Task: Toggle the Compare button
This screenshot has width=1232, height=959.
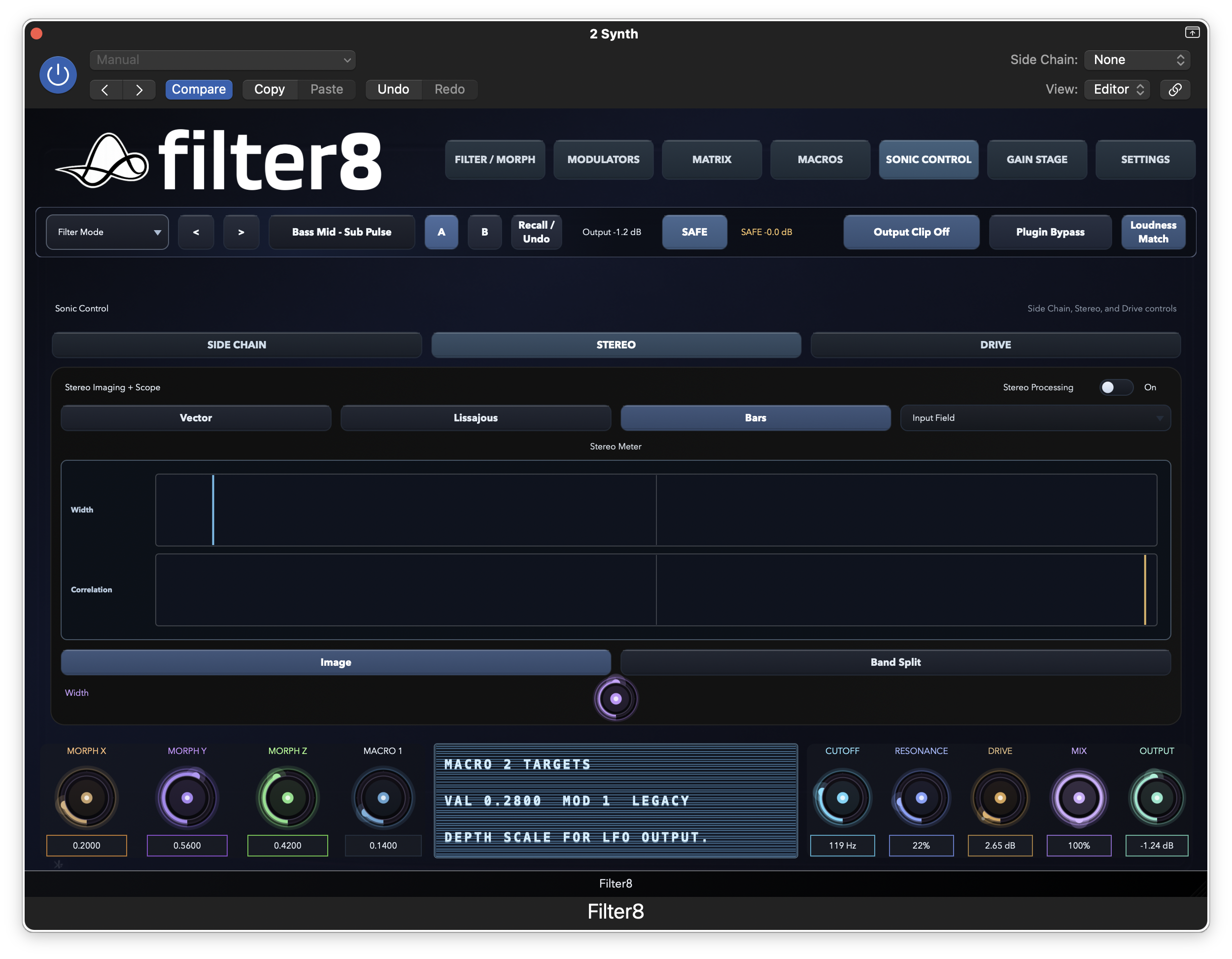Action: pos(199,90)
